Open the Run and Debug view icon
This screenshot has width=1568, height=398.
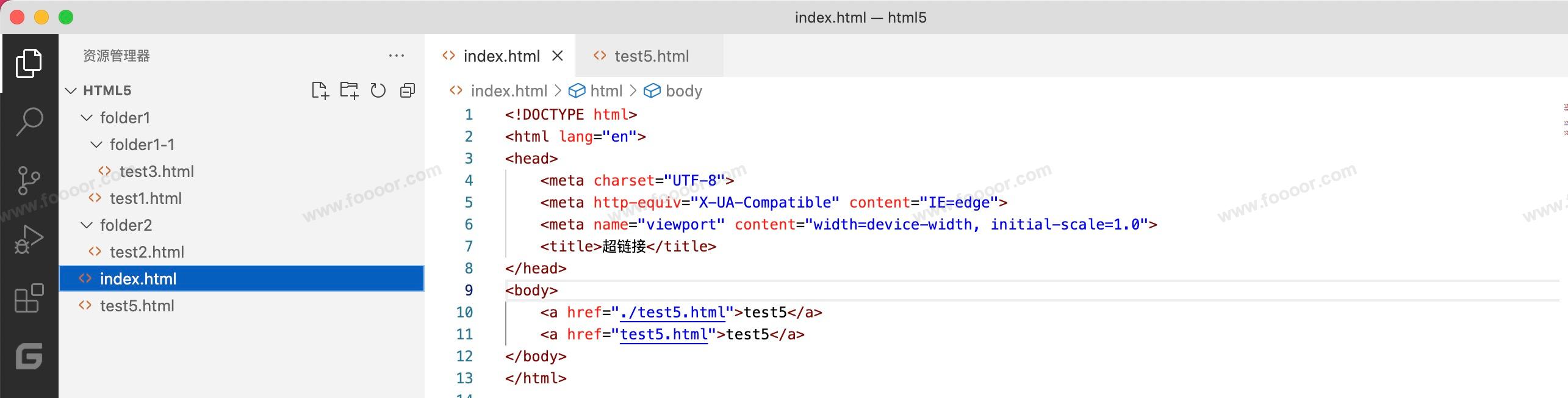click(29, 239)
